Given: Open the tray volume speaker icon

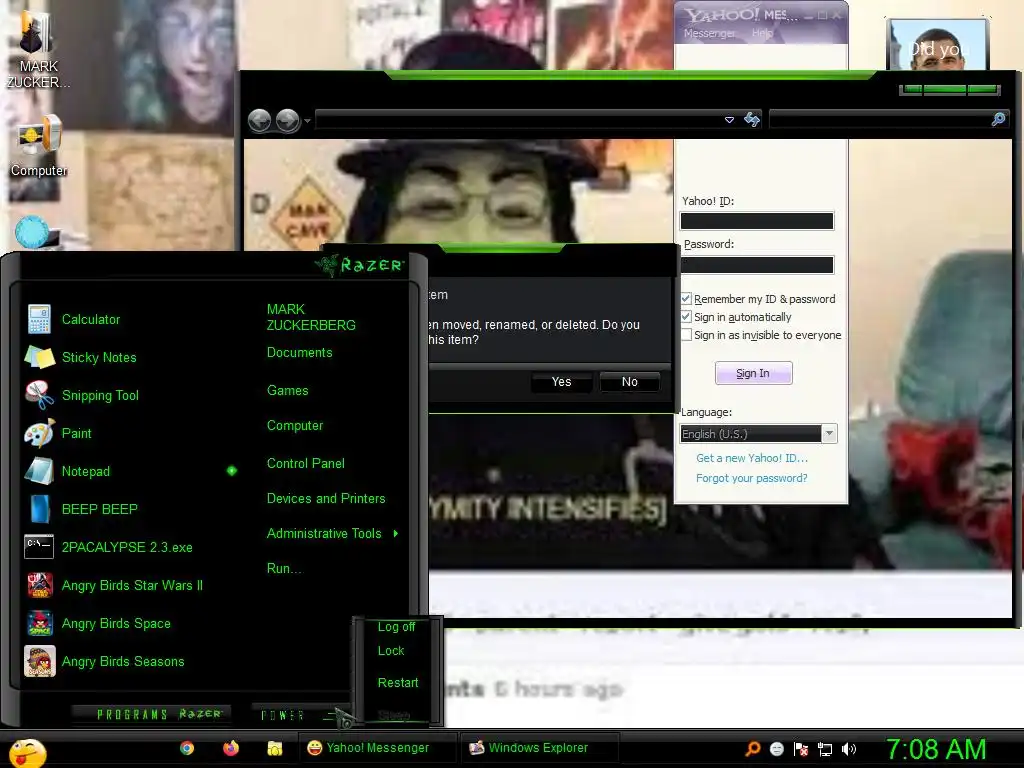Looking at the screenshot, I should [x=848, y=749].
